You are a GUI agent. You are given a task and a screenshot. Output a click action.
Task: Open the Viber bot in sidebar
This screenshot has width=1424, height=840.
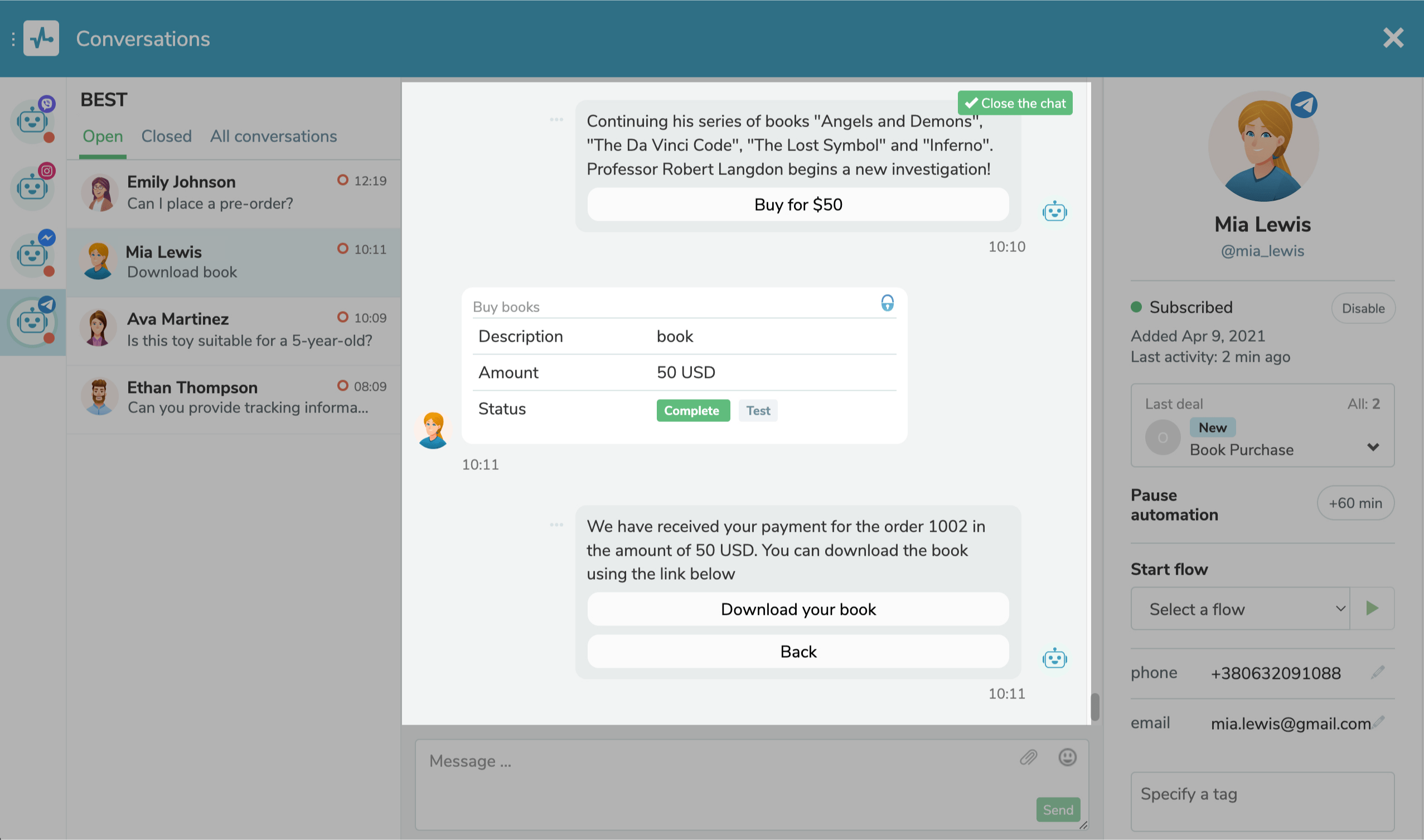point(32,120)
